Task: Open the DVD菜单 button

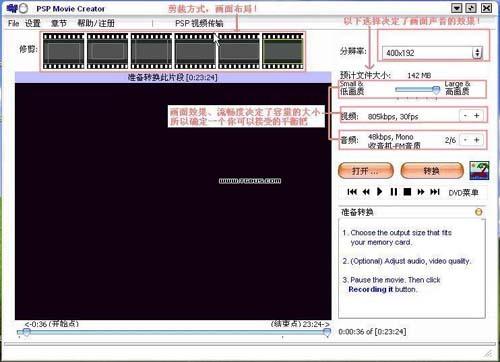Action: [463, 192]
